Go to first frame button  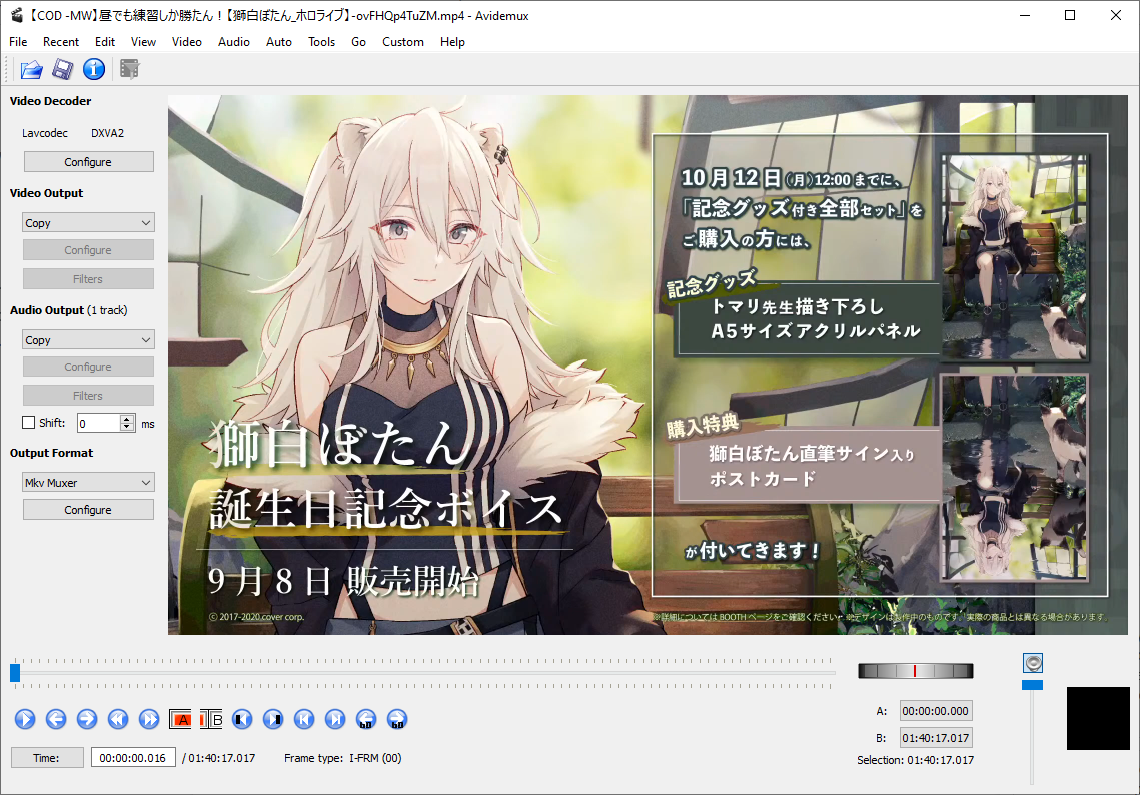tap(304, 719)
